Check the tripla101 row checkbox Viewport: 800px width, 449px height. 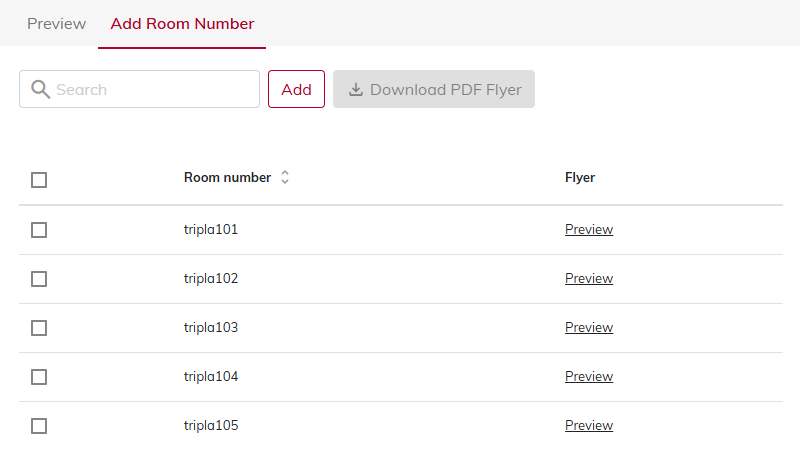[x=39, y=230]
